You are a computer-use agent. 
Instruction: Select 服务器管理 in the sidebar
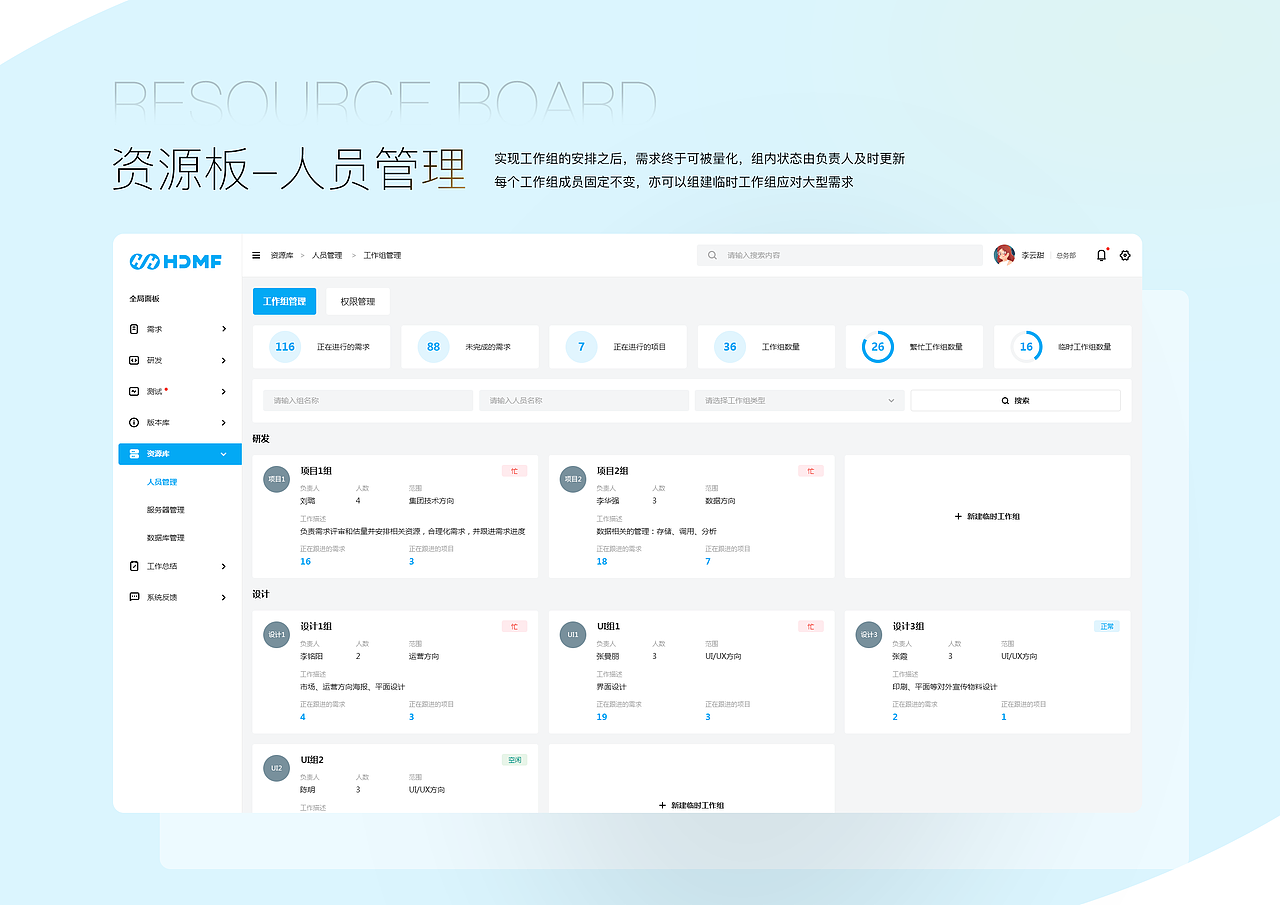click(x=165, y=510)
